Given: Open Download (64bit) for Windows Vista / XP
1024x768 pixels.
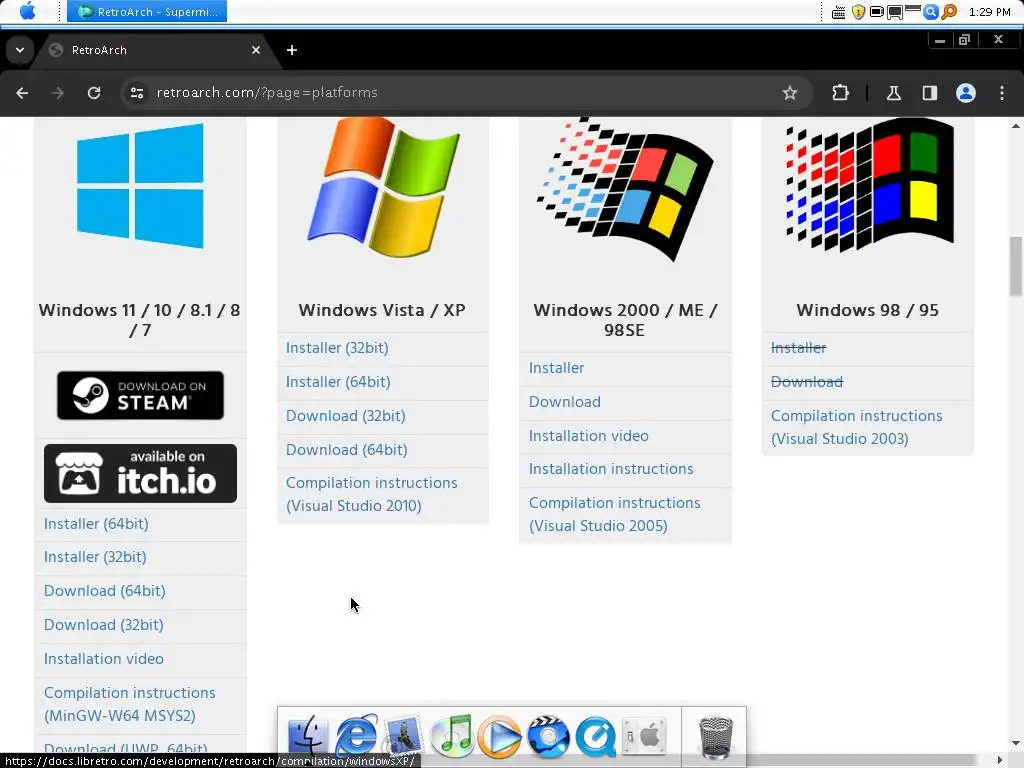Looking at the screenshot, I should click(x=347, y=450).
